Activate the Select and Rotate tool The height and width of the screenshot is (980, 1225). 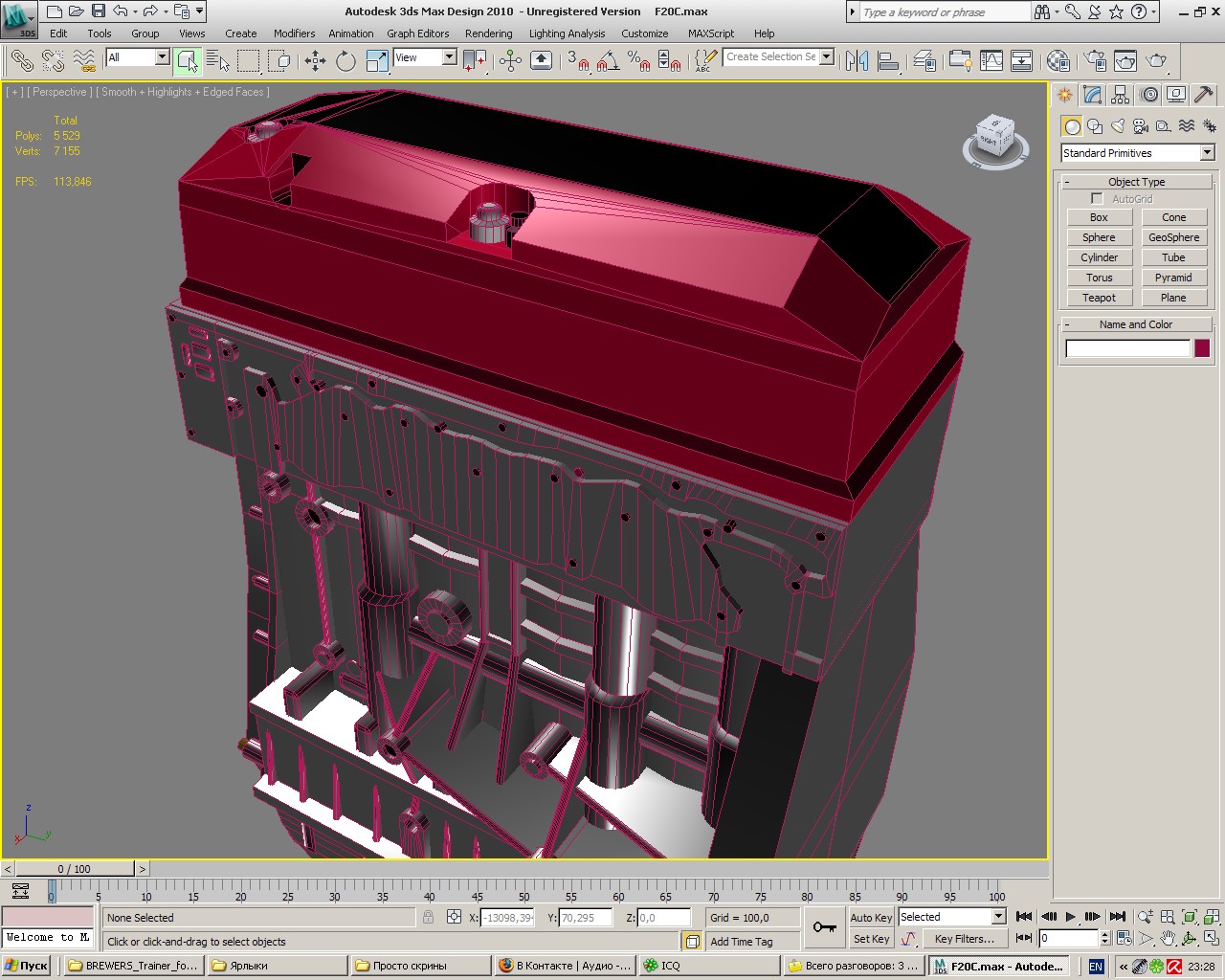[345, 61]
